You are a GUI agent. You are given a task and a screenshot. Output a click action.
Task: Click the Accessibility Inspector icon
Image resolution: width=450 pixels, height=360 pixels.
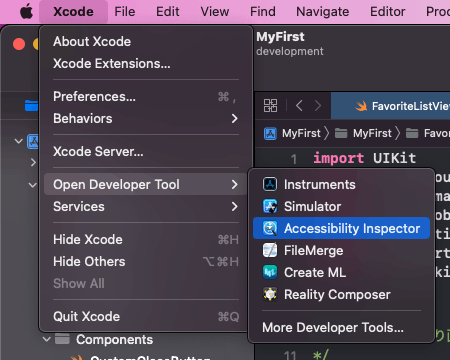[270, 228]
